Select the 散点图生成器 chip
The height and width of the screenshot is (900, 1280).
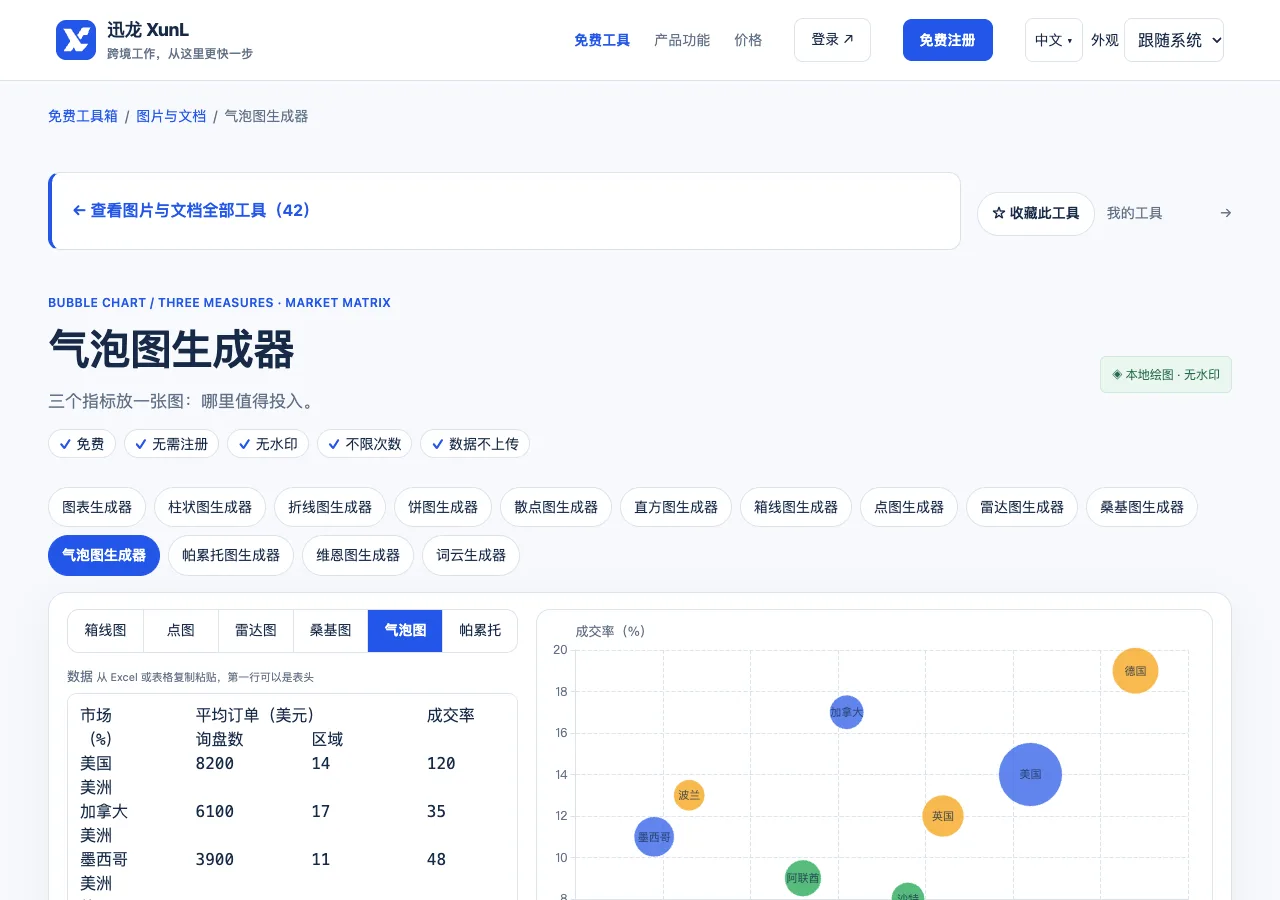(x=556, y=507)
